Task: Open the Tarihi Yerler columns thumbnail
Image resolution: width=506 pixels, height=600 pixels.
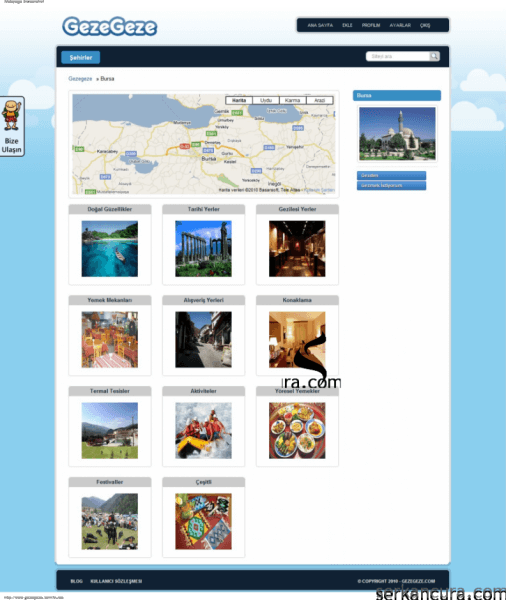Action: coord(203,249)
